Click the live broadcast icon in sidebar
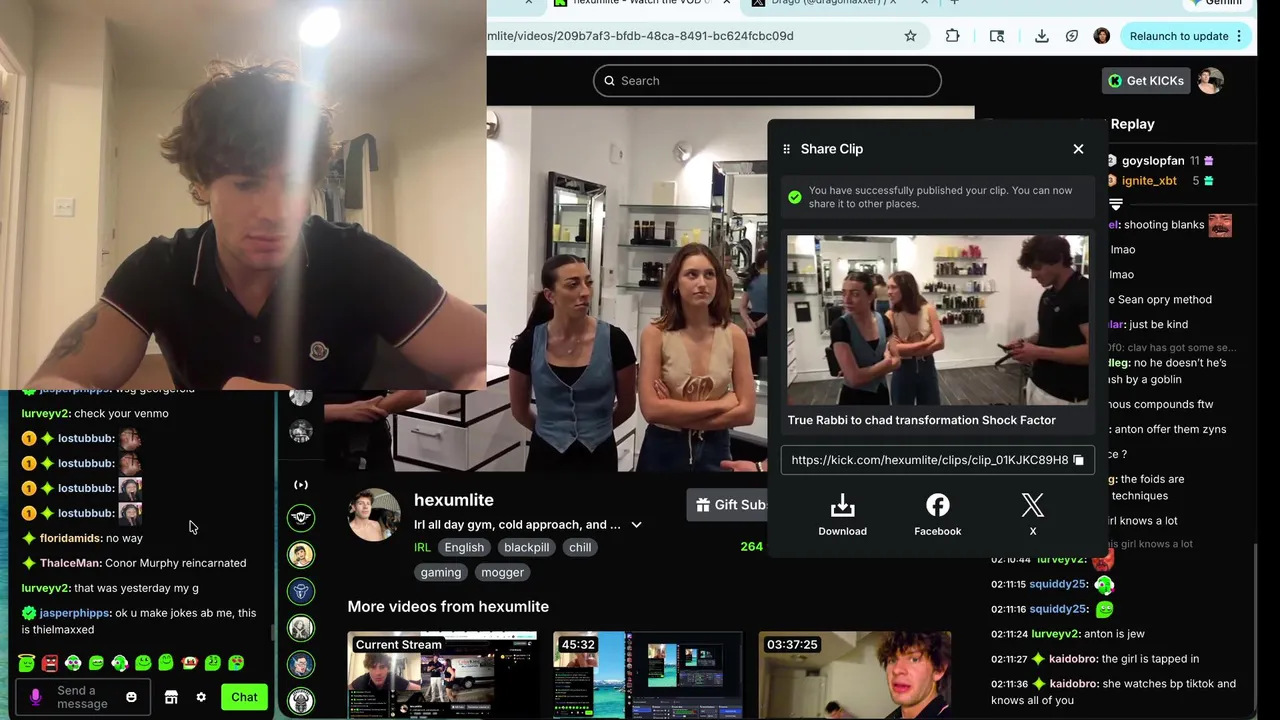The height and width of the screenshot is (720, 1280). pyautogui.click(x=301, y=485)
